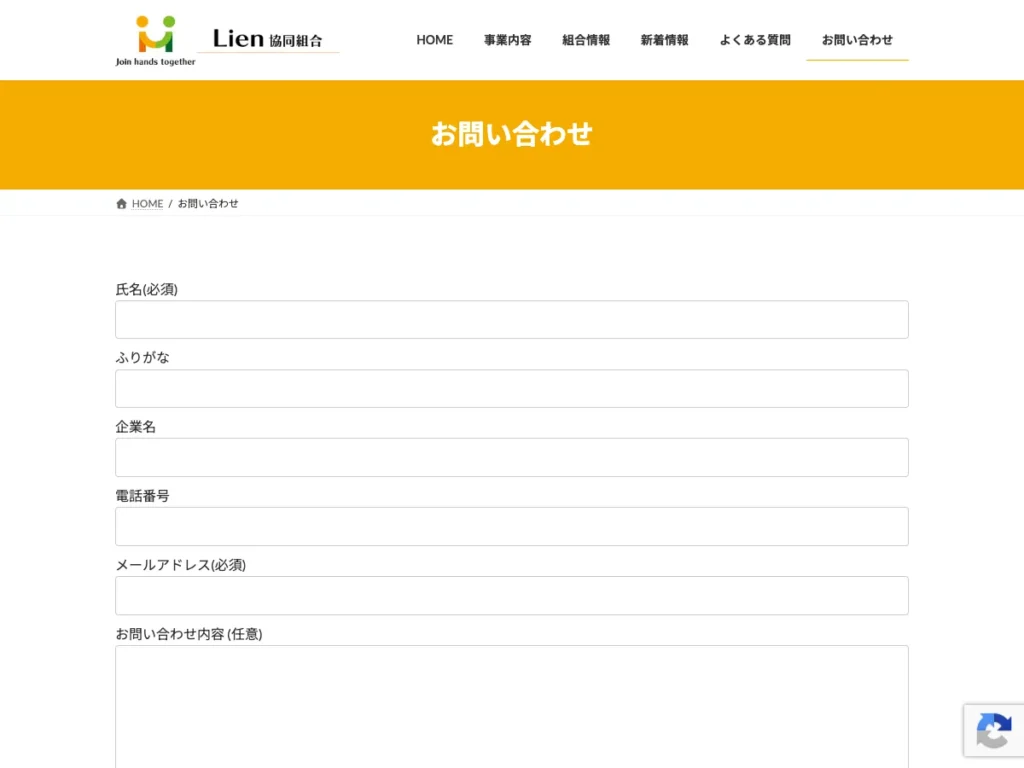This screenshot has width=1024, height=768.
Task: Open the HOME menu item
Action: click(x=434, y=40)
